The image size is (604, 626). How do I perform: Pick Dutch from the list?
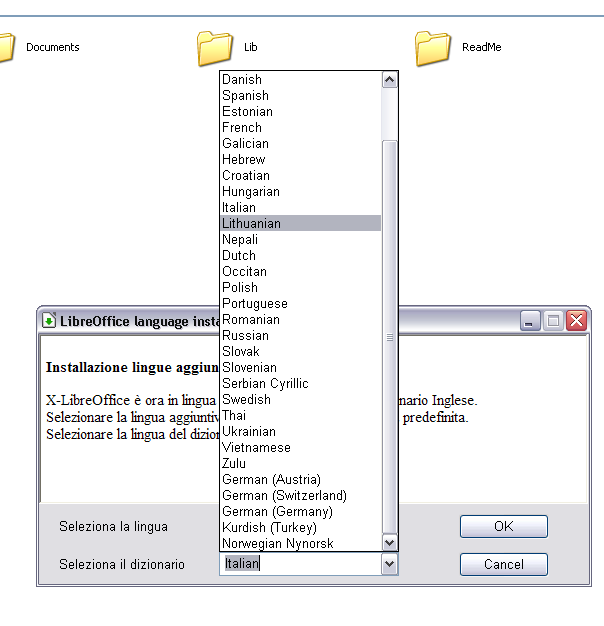click(300, 255)
